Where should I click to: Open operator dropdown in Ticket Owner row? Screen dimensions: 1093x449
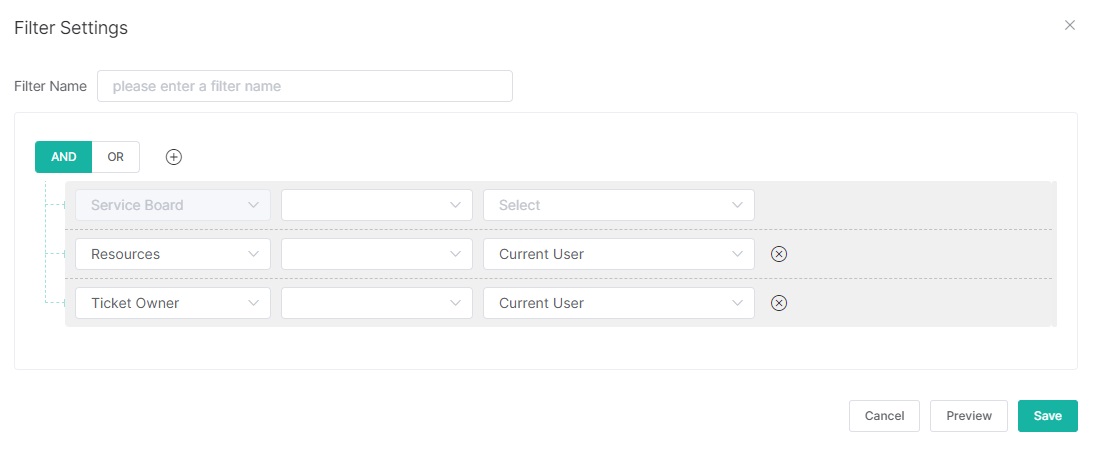(376, 303)
